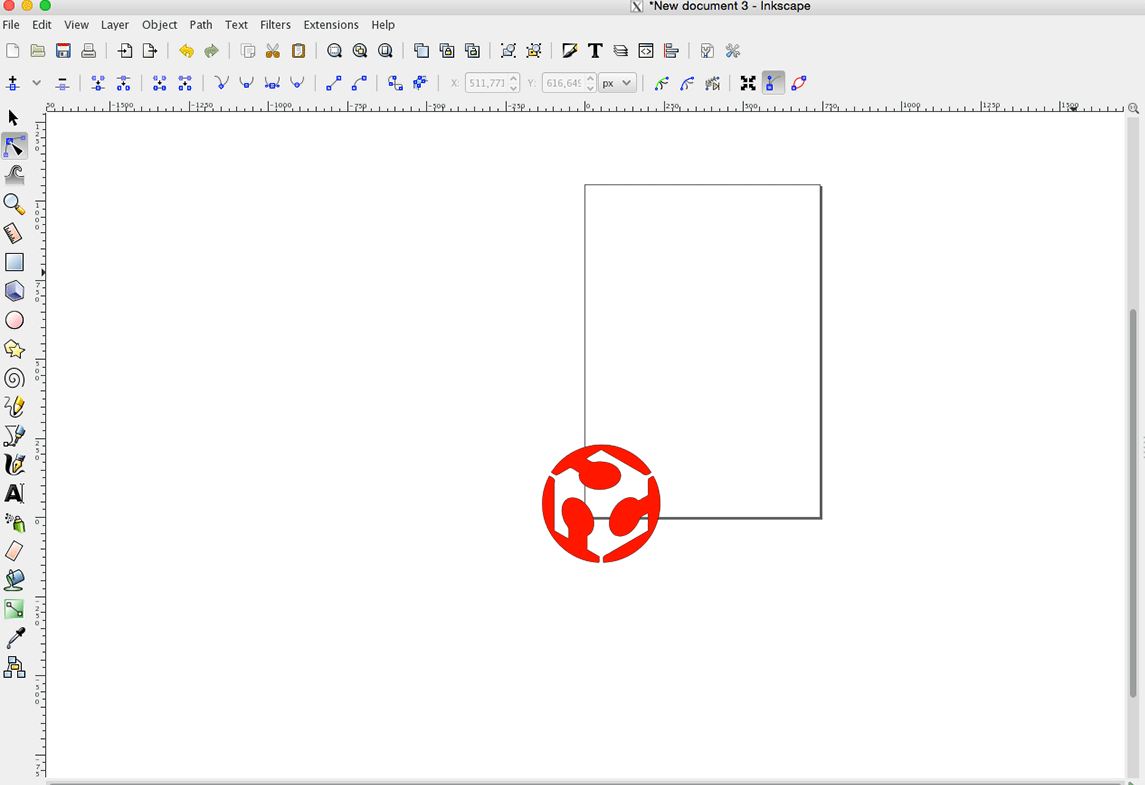Convert stroke to path icon
This screenshot has width=1145, height=785.
point(421,83)
